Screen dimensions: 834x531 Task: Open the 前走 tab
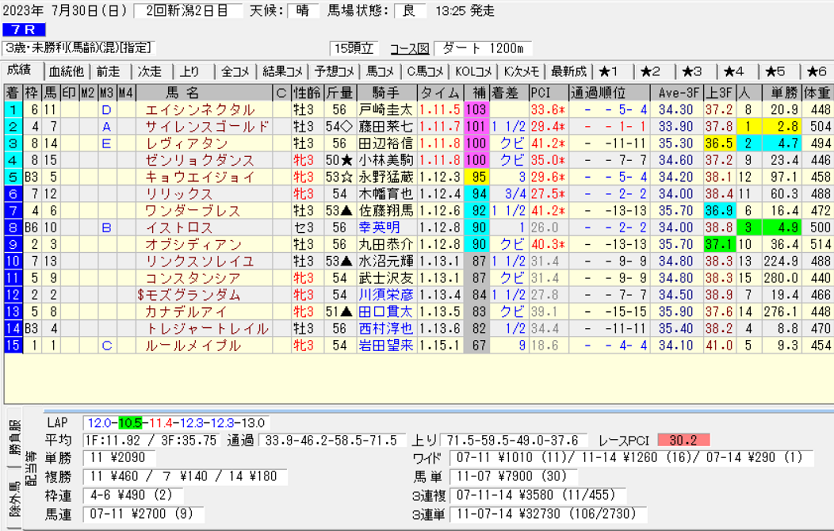tap(108, 71)
